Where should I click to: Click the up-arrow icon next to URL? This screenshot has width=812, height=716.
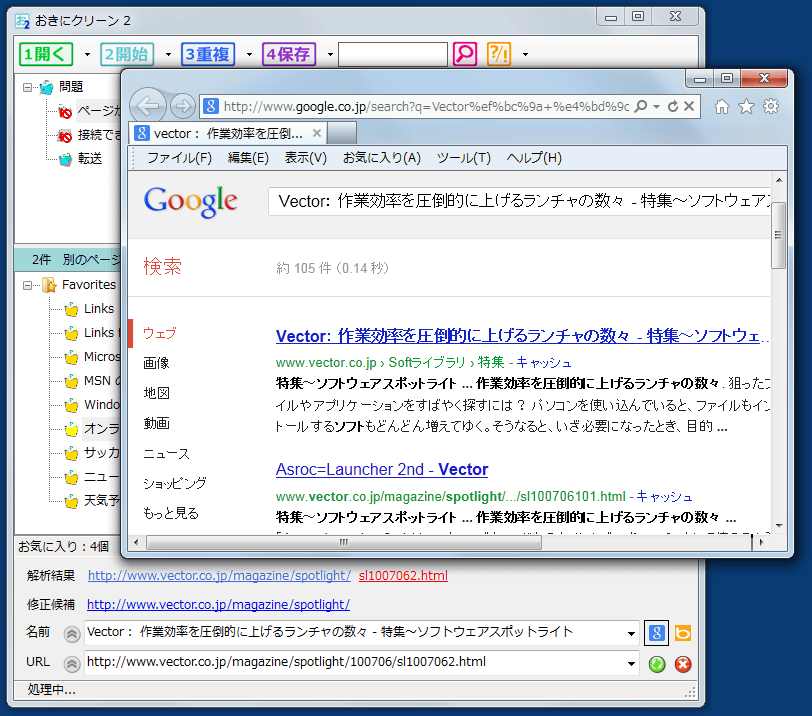[71, 664]
